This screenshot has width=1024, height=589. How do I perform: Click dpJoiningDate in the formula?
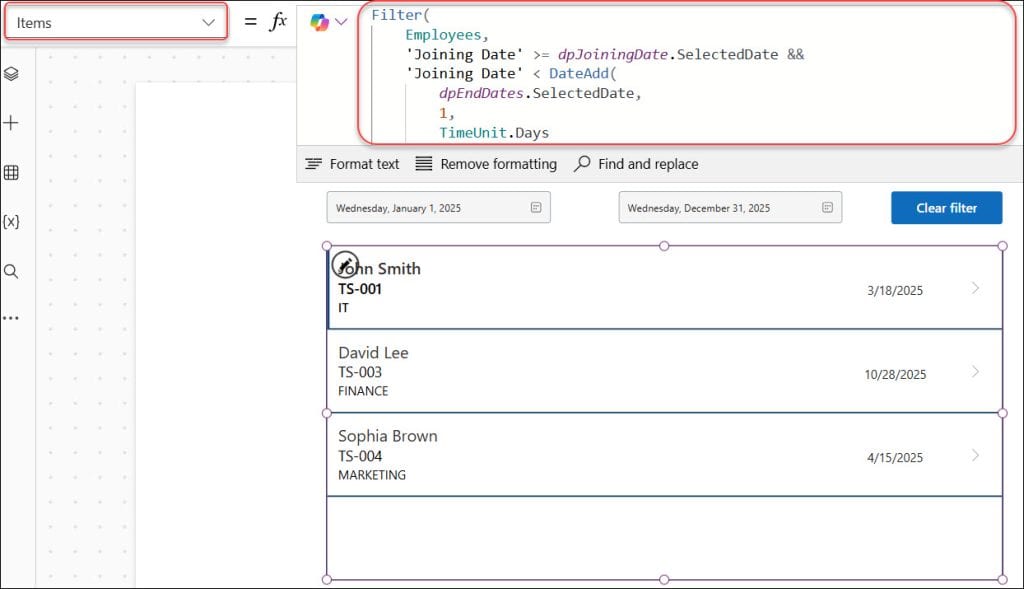click(x=613, y=54)
